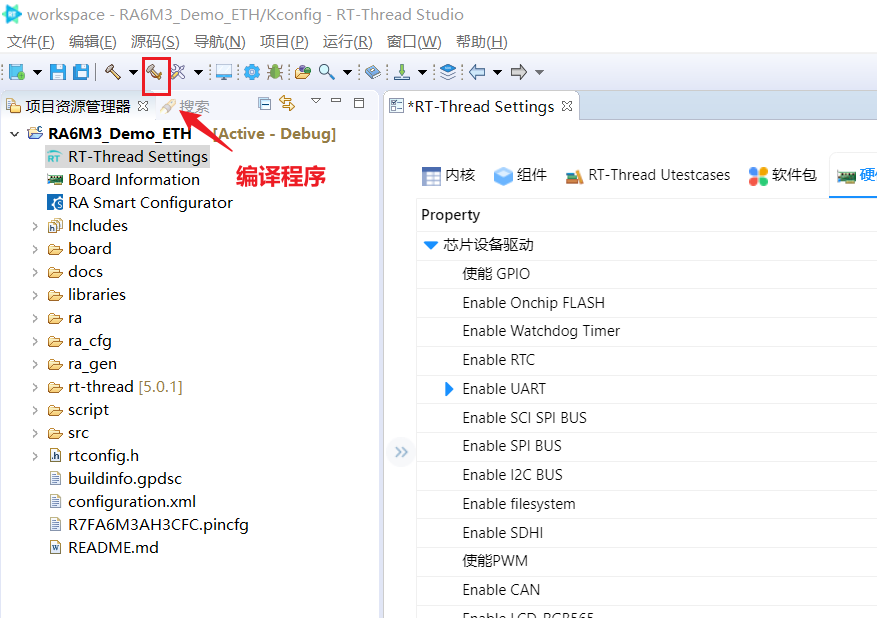Switch to the 搜索 view tab
Viewport: 877px width, 618px height.
(x=185, y=106)
